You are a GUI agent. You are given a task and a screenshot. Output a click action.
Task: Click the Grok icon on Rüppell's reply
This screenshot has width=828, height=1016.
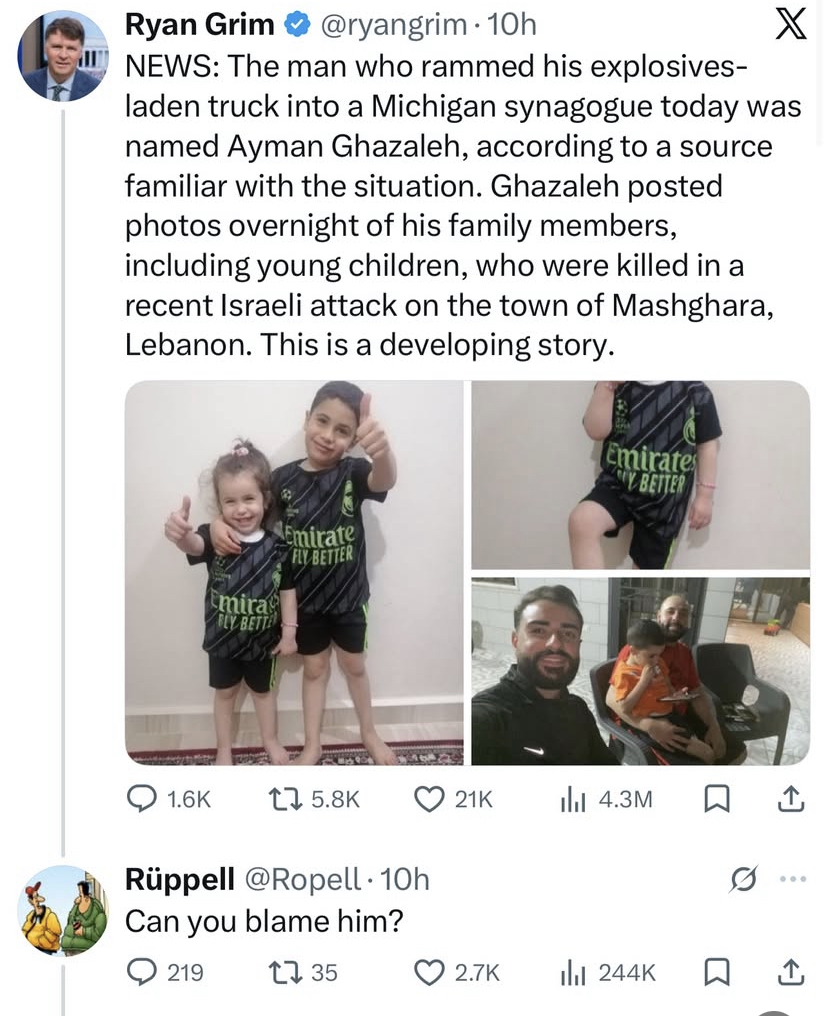coord(742,880)
